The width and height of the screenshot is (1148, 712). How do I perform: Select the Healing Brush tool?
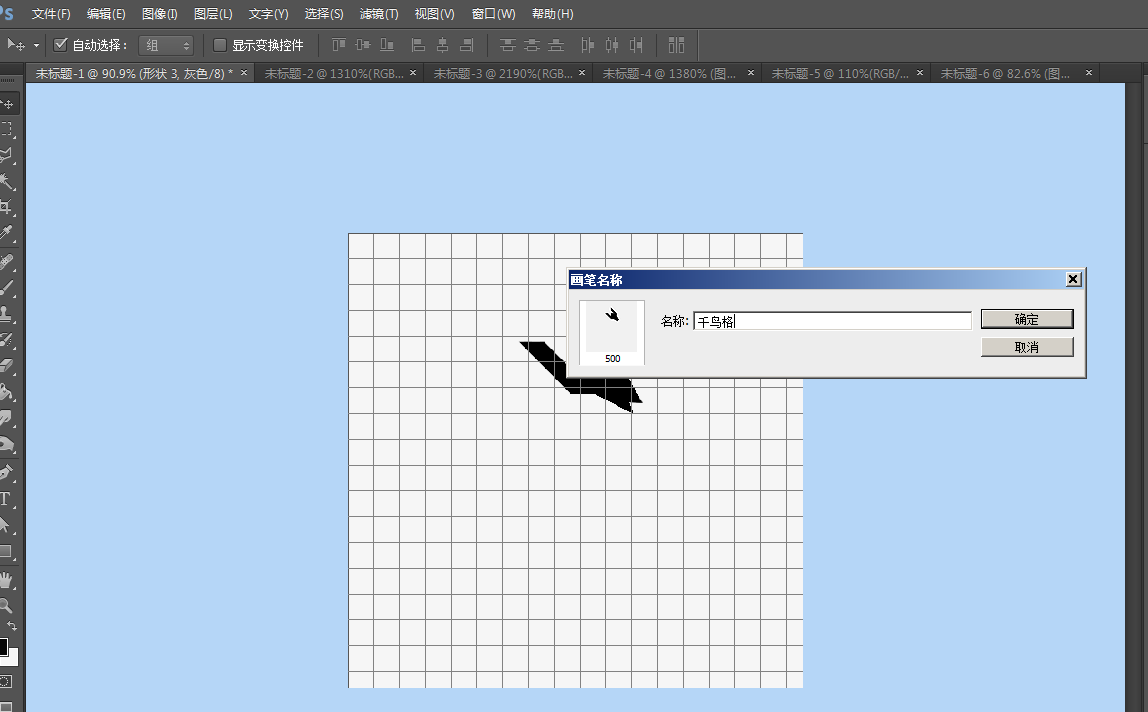click(7, 262)
